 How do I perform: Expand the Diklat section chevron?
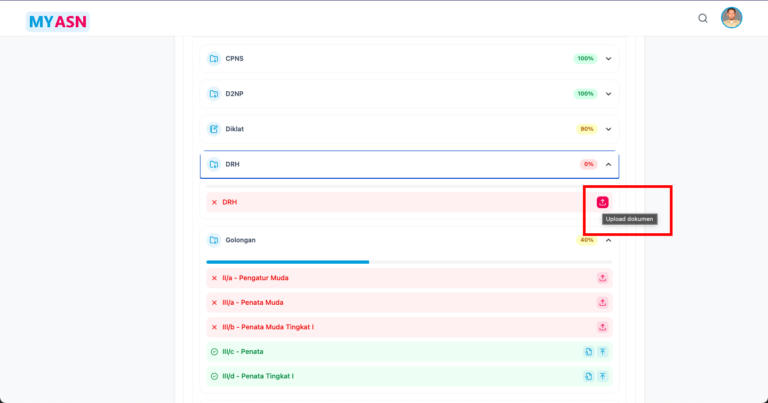coord(608,129)
